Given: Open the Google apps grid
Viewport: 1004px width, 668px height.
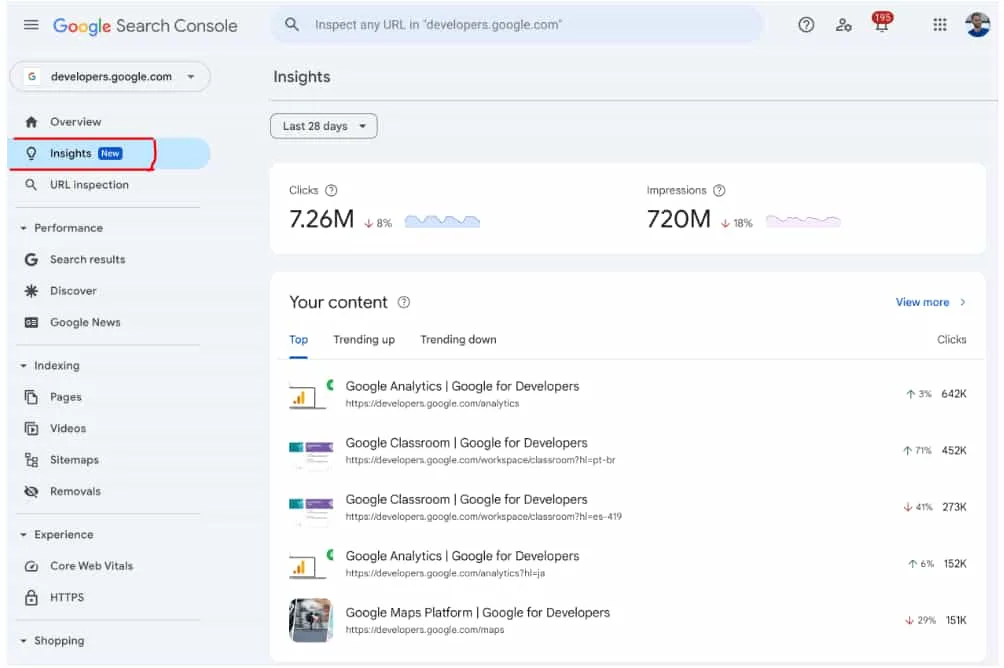Looking at the screenshot, I should [x=939, y=25].
